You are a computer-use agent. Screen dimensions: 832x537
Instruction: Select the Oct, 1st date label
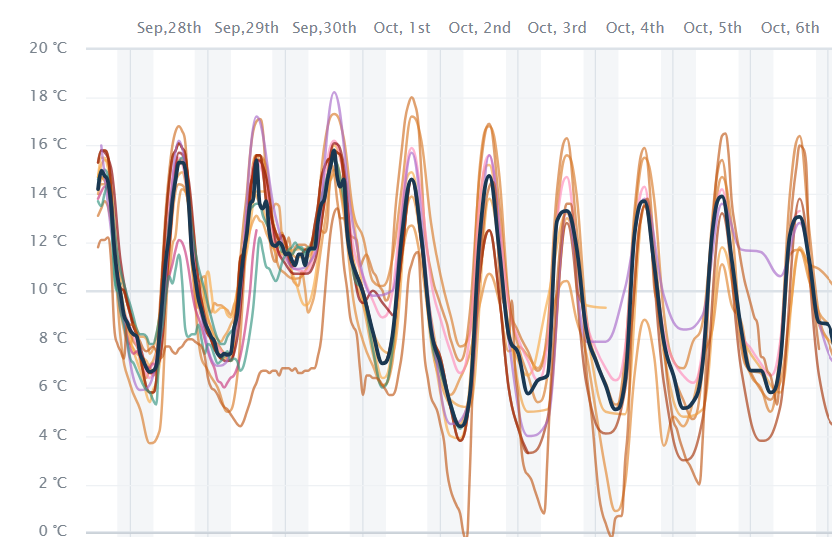click(402, 28)
